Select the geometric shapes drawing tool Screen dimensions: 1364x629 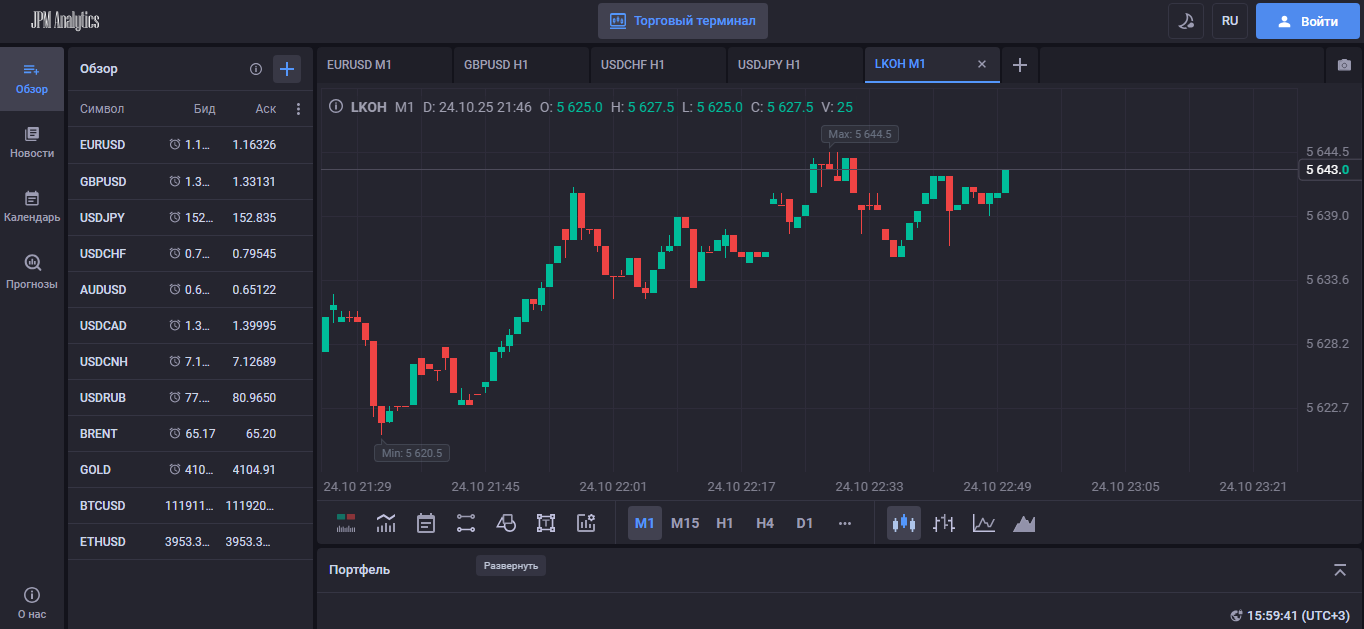click(506, 523)
